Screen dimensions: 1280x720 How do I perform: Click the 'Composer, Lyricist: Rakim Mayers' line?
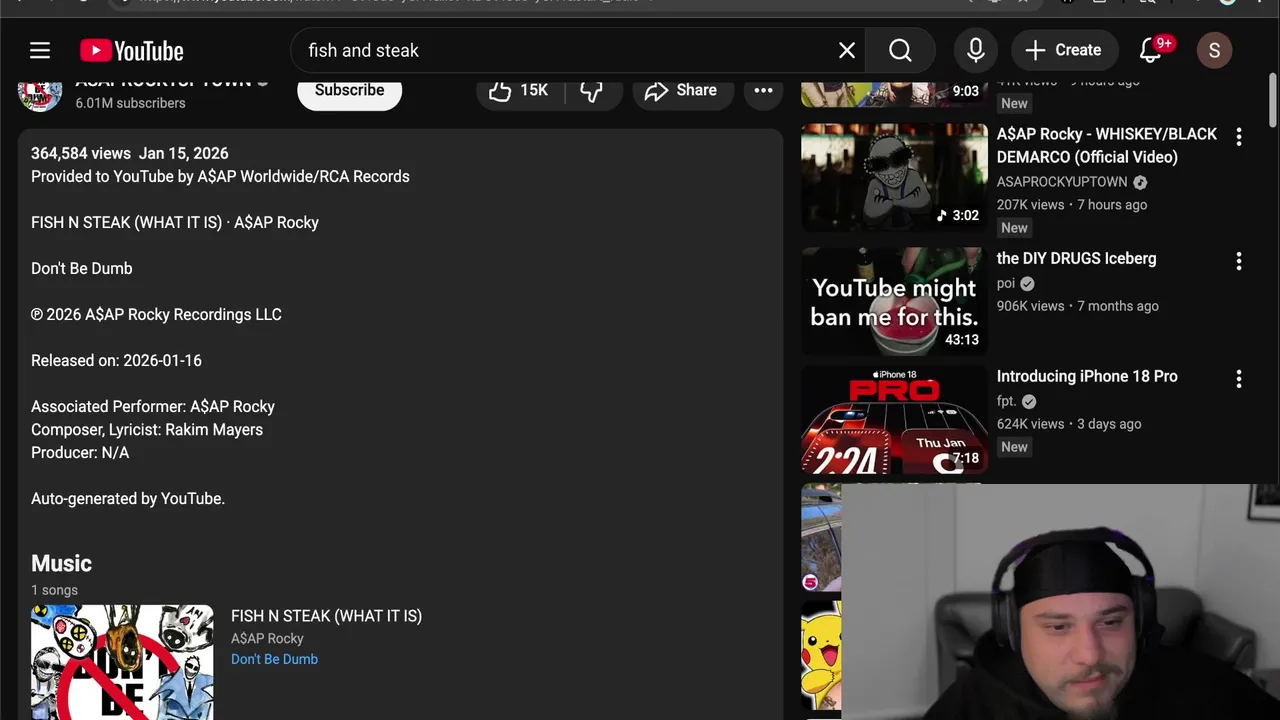147,429
